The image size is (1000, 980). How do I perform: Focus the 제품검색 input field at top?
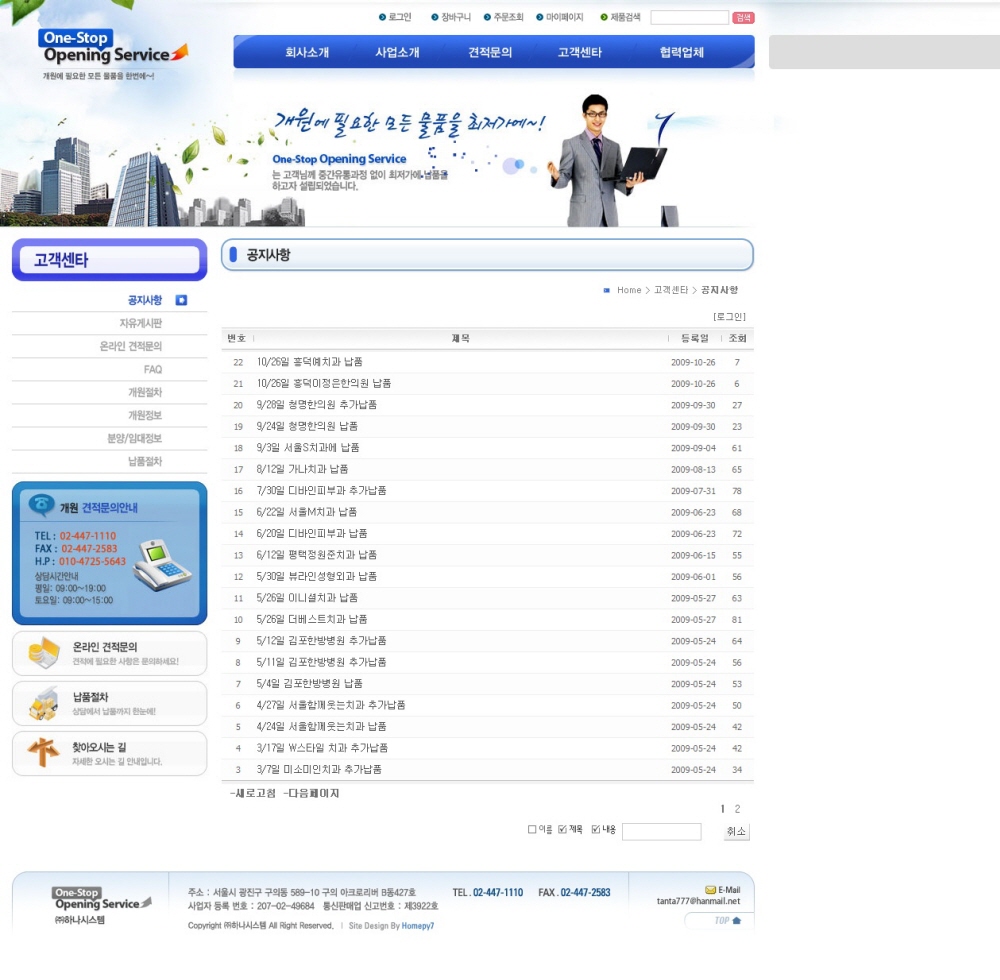pos(689,18)
